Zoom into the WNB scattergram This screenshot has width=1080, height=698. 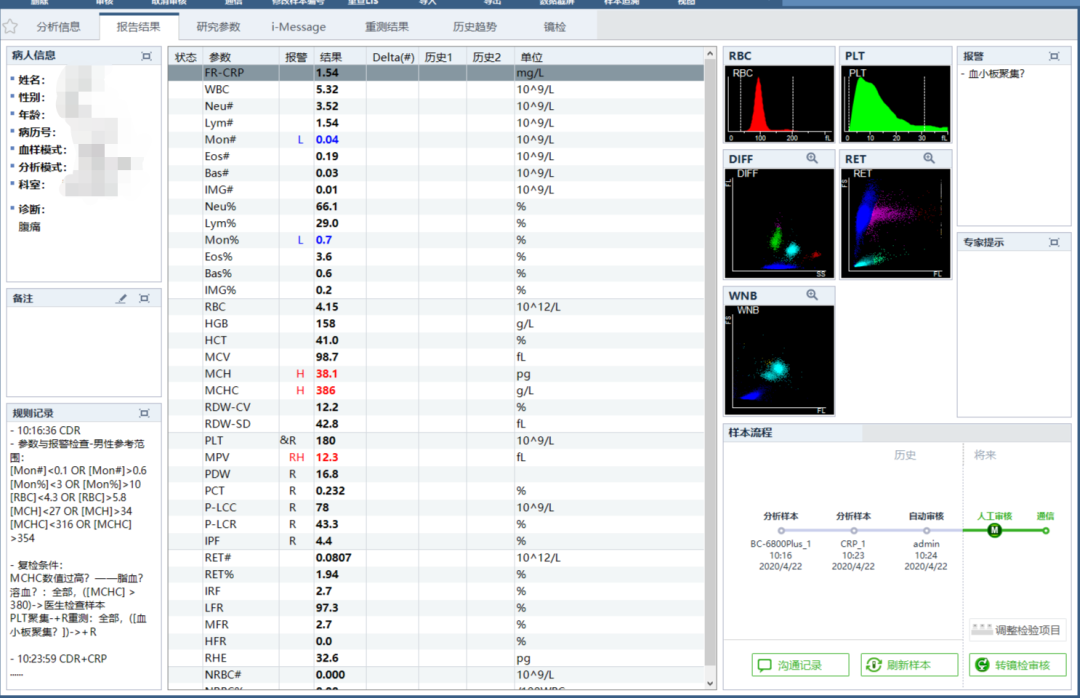tap(812, 295)
